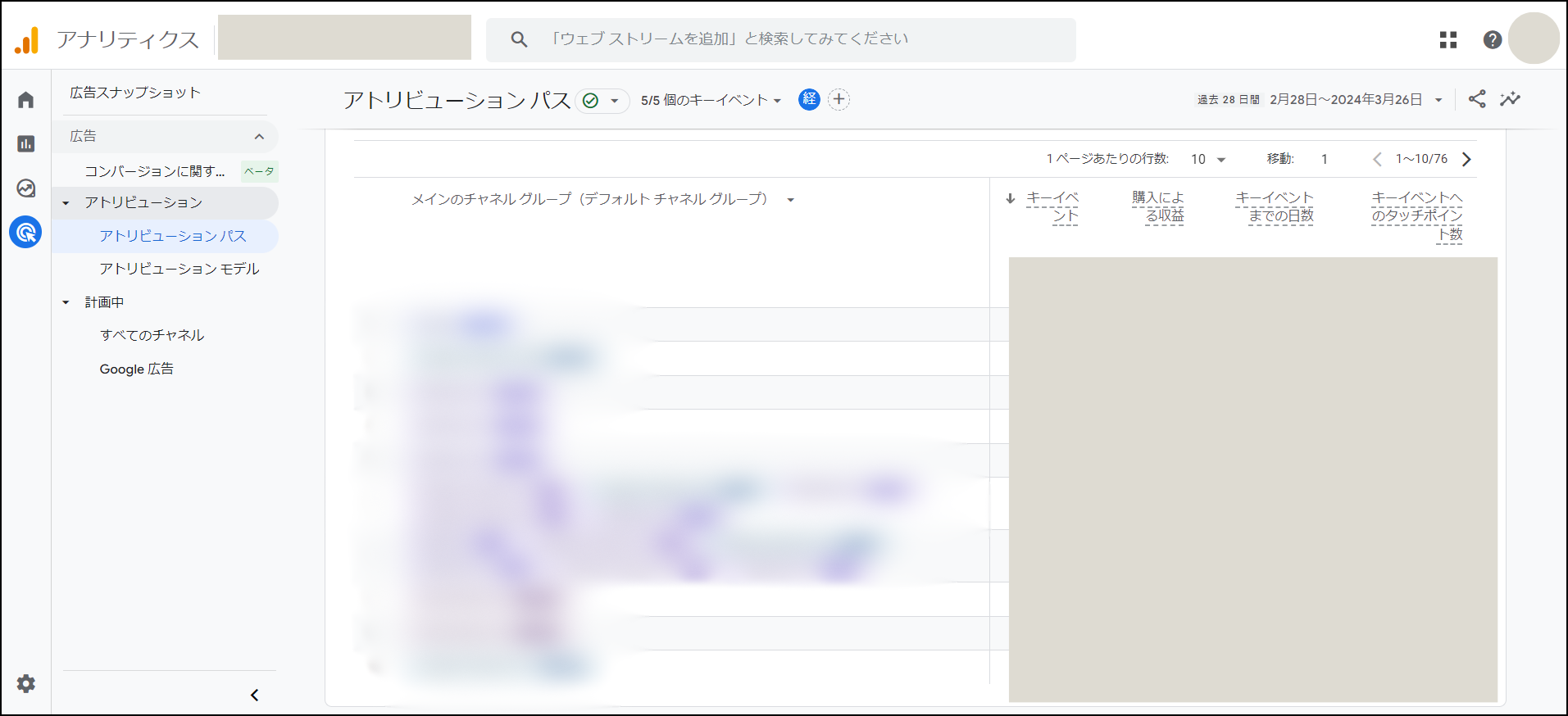Open rows per page dropdown
Viewport: 1568px width, 716px height.
pos(1208,159)
